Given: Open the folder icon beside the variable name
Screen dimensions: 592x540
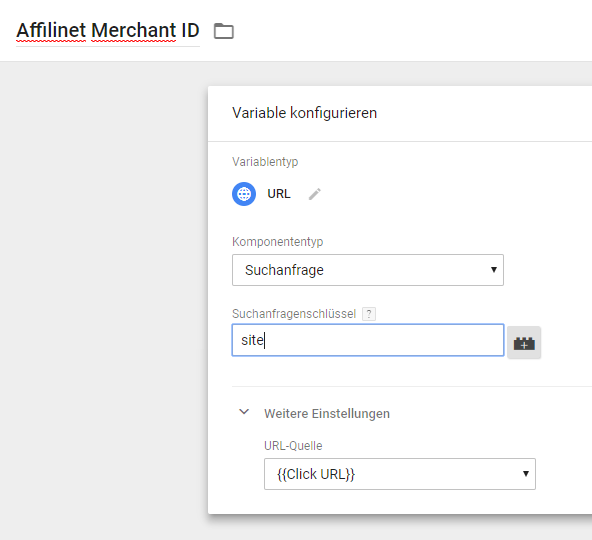Looking at the screenshot, I should [224, 31].
